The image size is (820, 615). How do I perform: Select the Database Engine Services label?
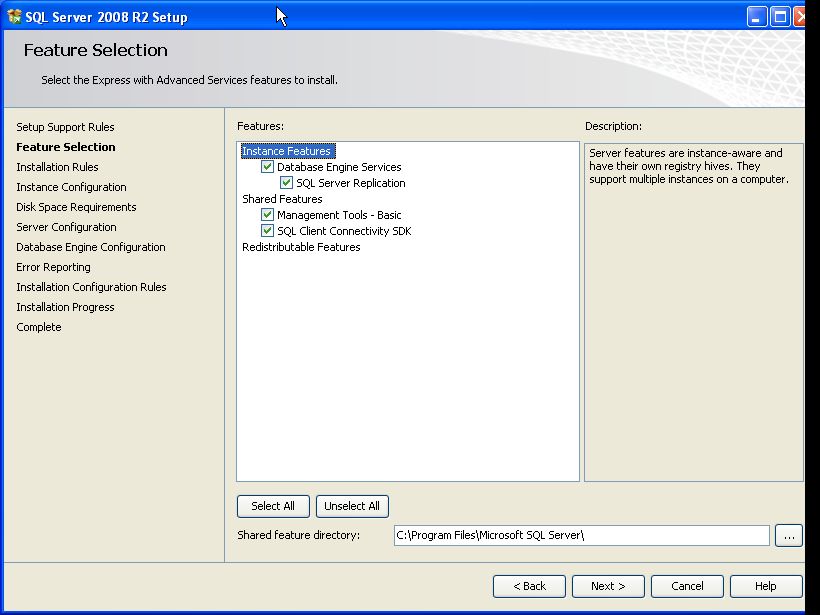click(x=339, y=167)
